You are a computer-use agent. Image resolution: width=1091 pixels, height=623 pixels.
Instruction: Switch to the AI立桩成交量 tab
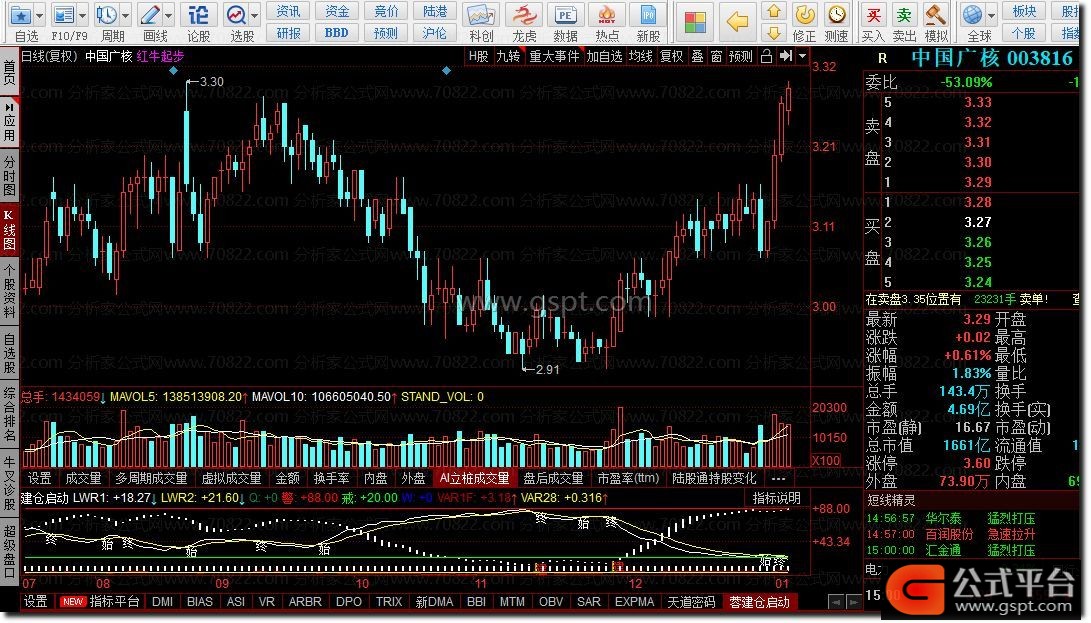475,478
